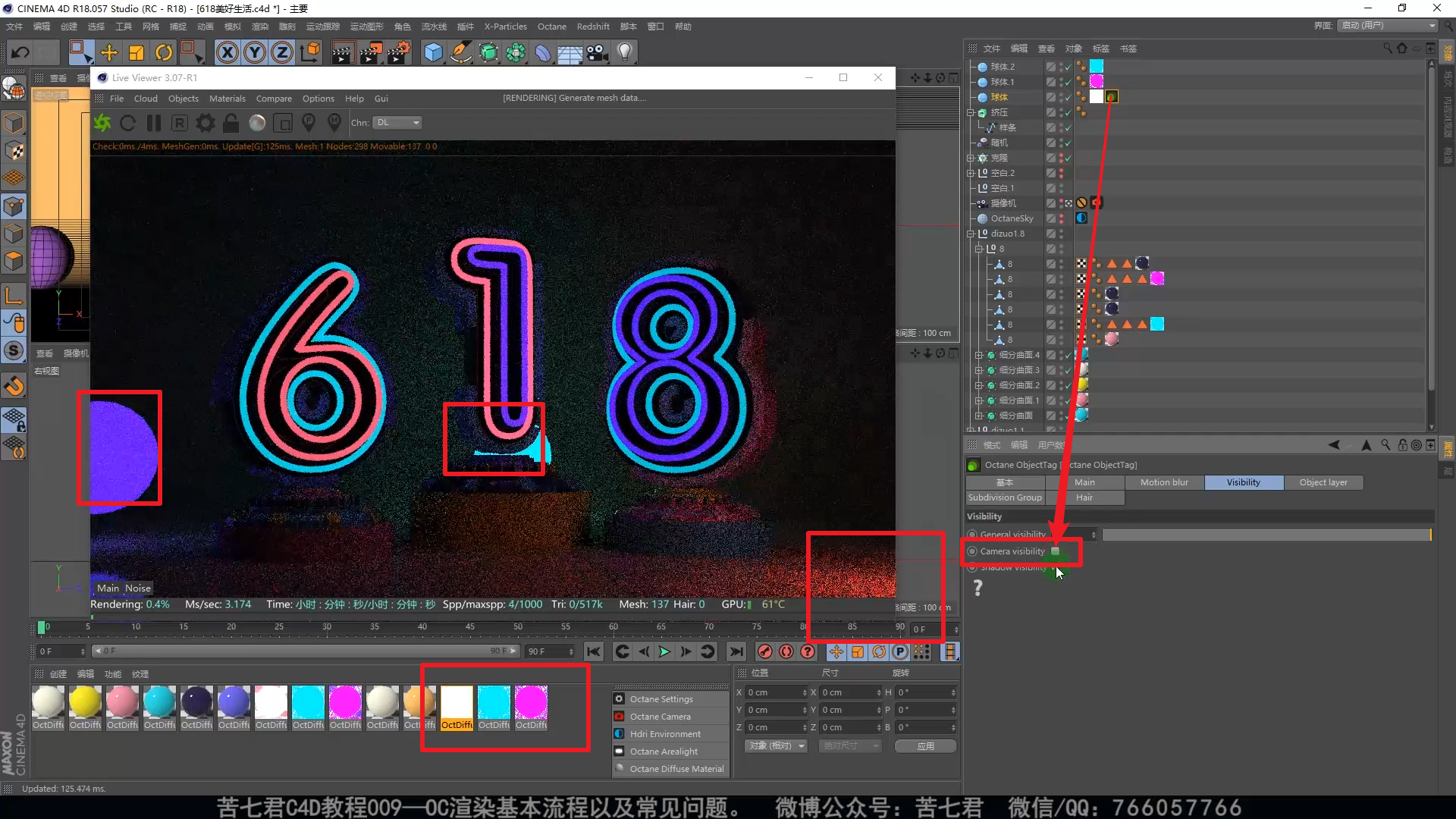Open the Octane menu in the menu bar
The width and height of the screenshot is (1456, 819).
551,27
